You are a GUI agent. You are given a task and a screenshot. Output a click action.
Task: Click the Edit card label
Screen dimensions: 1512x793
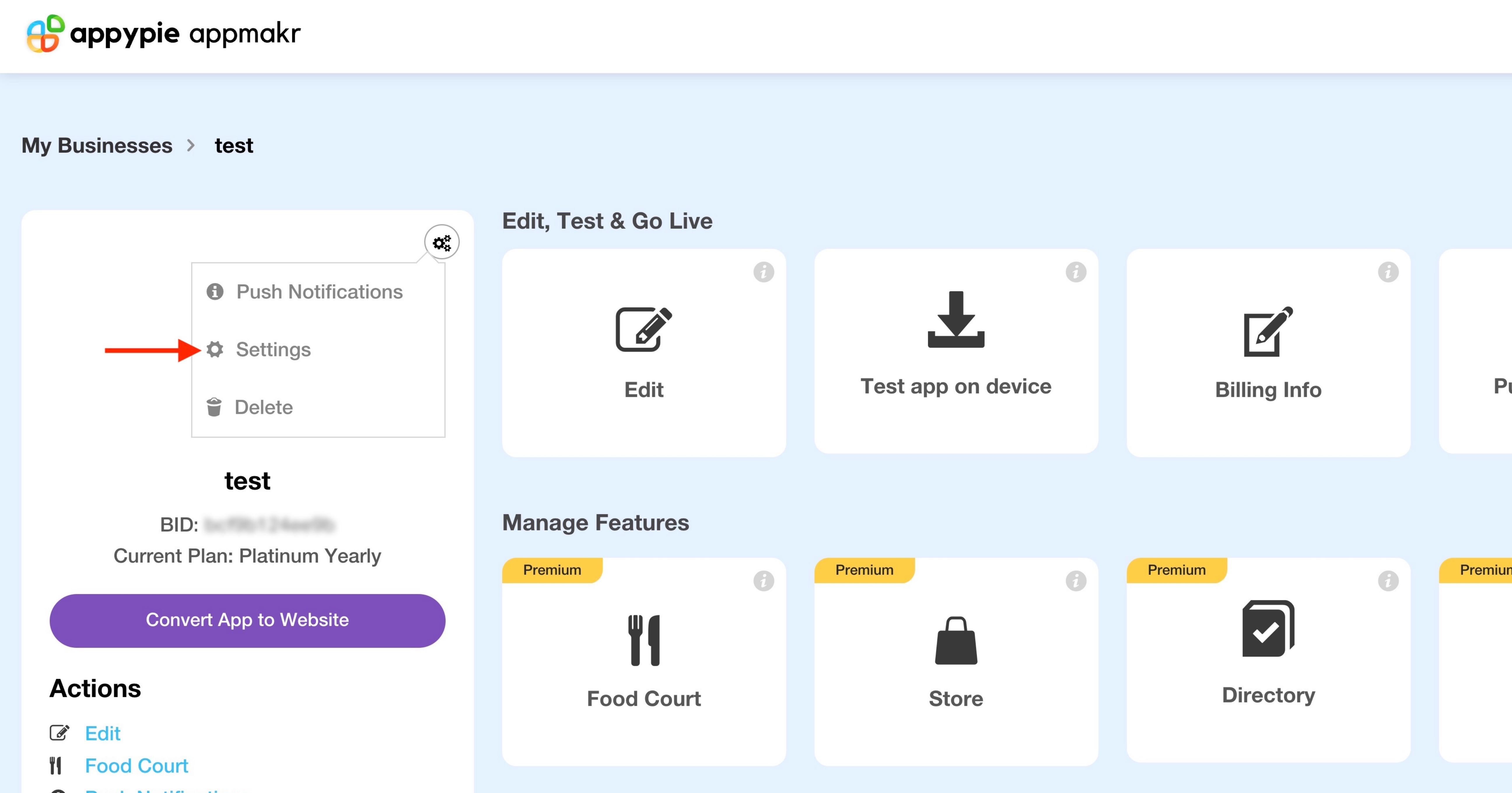pyautogui.click(x=644, y=390)
